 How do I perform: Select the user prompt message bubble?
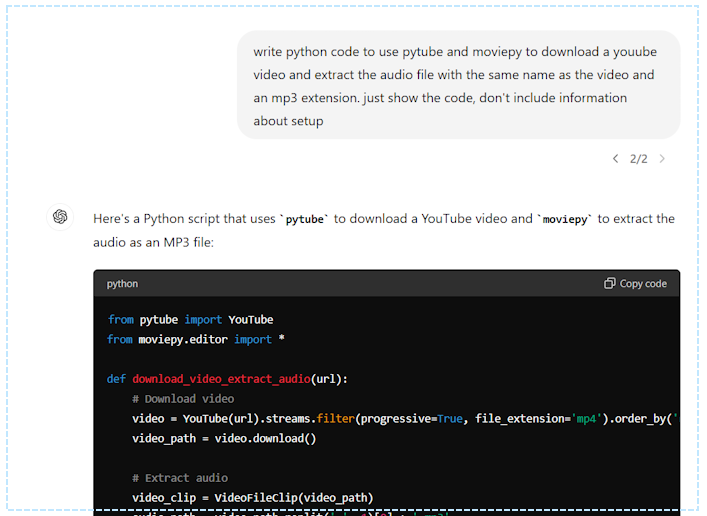[x=458, y=85]
